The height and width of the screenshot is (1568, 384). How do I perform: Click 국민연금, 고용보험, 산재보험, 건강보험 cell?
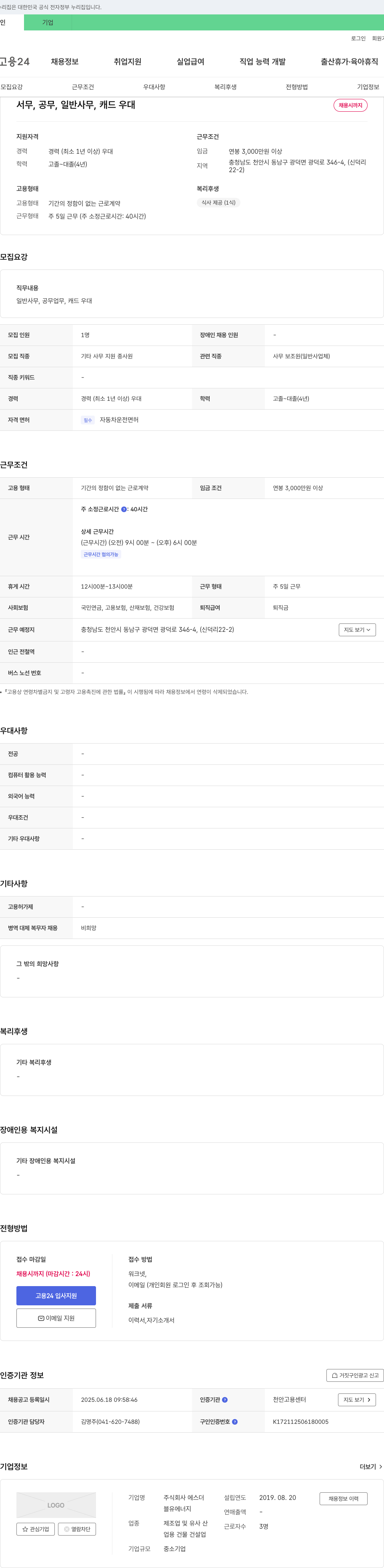click(x=128, y=607)
